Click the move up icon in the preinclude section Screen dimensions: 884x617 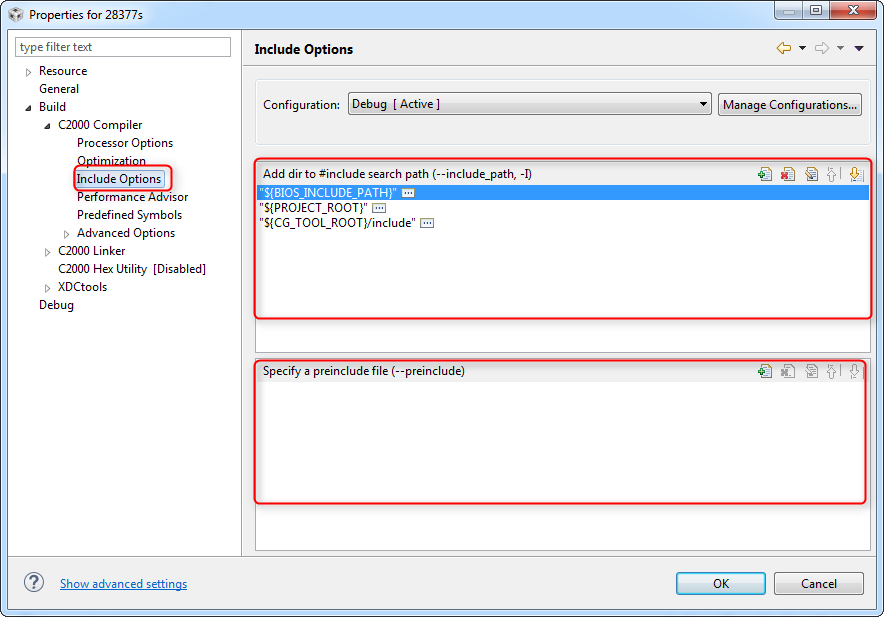(832, 371)
